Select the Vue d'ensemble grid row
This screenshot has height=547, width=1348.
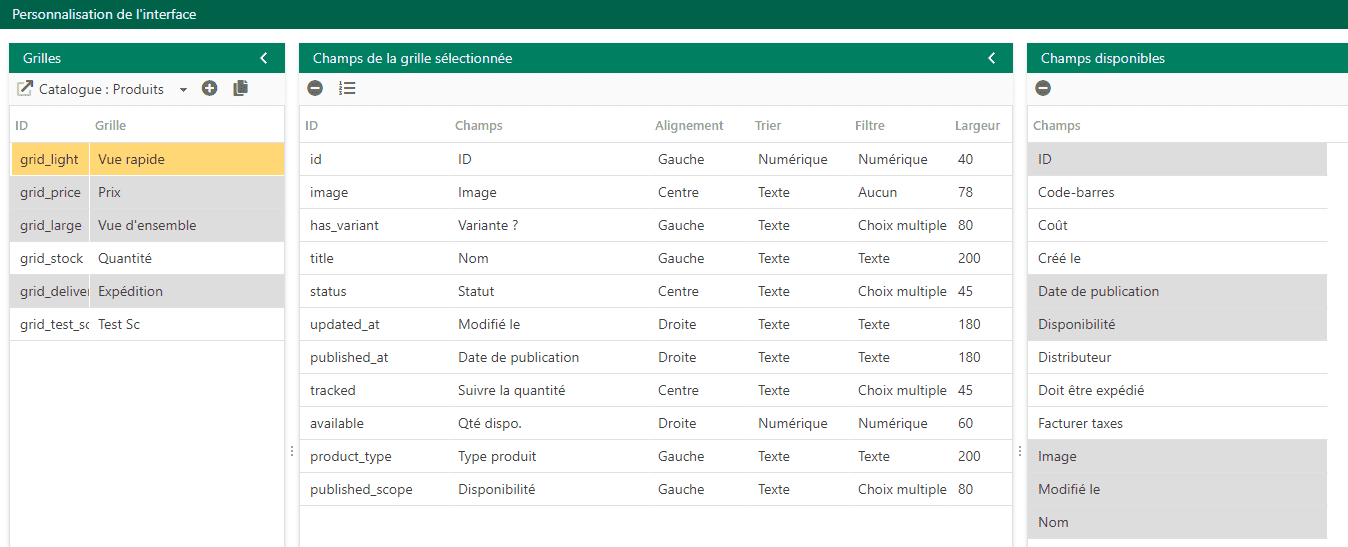tap(147, 225)
